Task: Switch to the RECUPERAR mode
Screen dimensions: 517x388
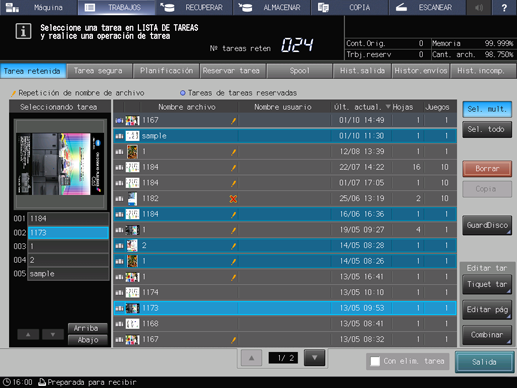Action: coord(194,7)
